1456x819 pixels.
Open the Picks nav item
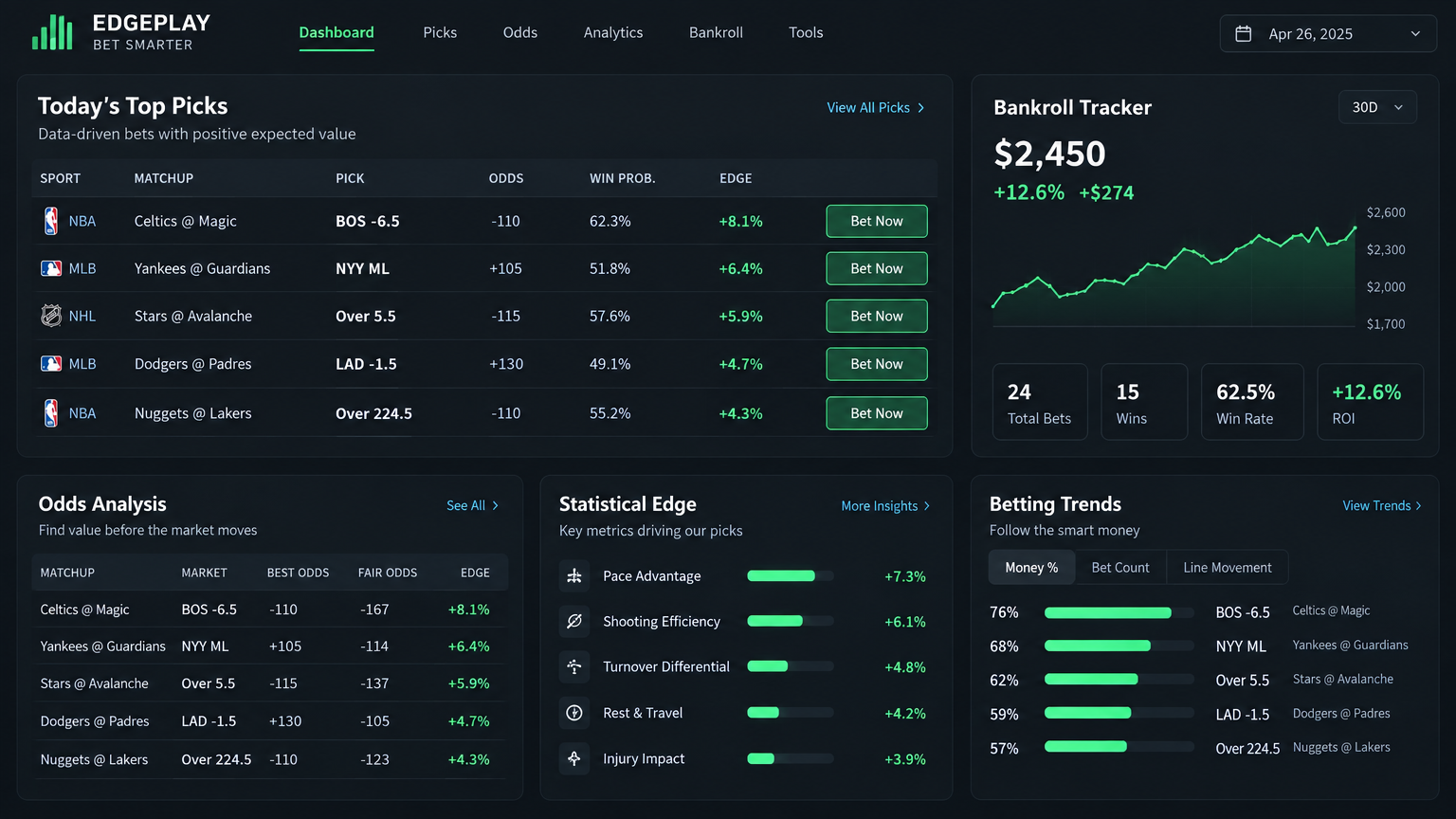[x=440, y=32]
